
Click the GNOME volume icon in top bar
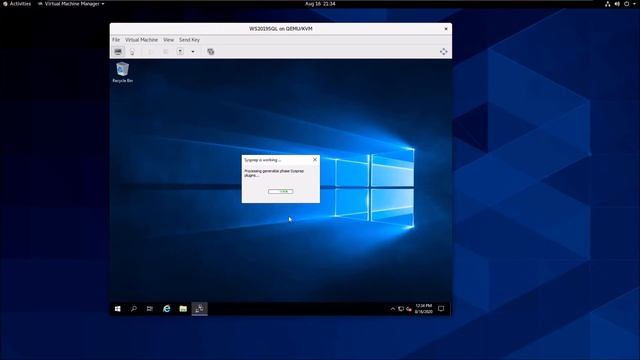[617, 4]
